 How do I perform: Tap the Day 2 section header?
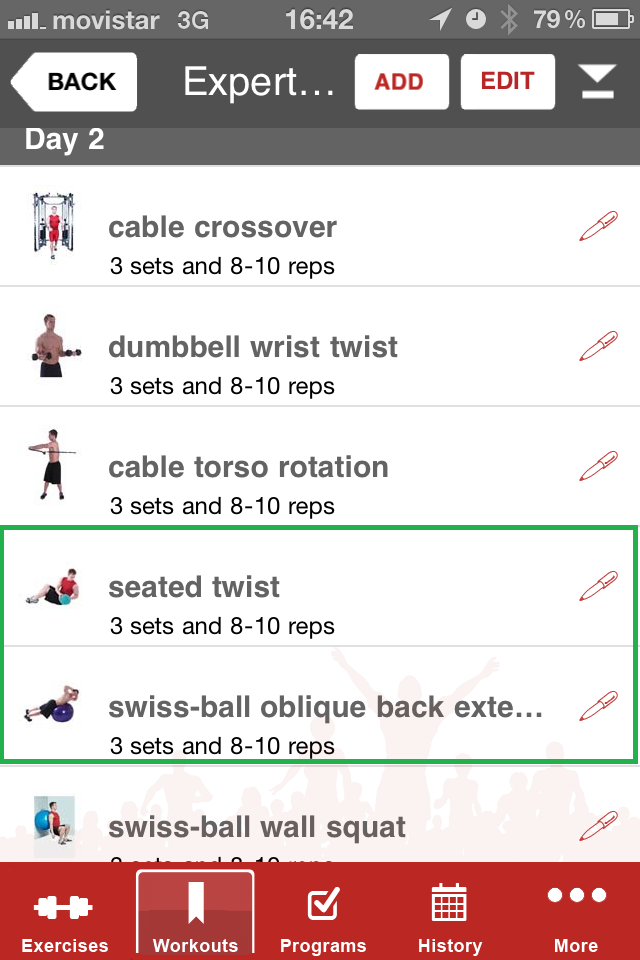point(320,140)
